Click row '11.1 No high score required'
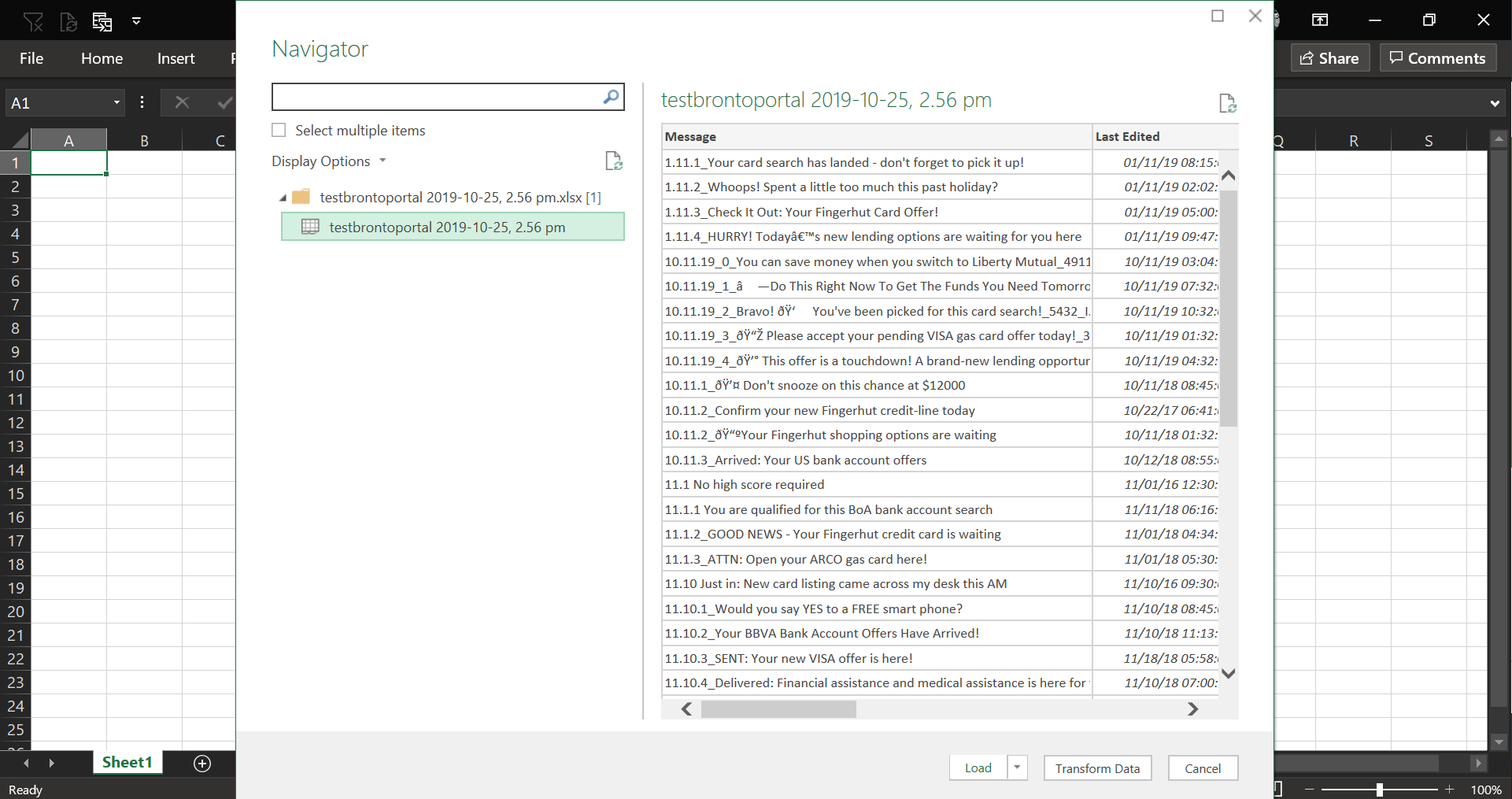The width and height of the screenshot is (1512, 799). (877, 485)
